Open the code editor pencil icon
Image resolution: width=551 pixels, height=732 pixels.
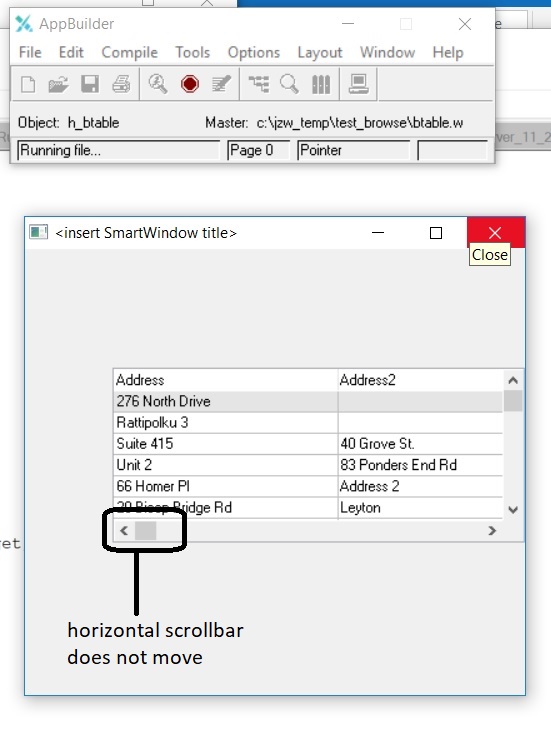click(221, 84)
